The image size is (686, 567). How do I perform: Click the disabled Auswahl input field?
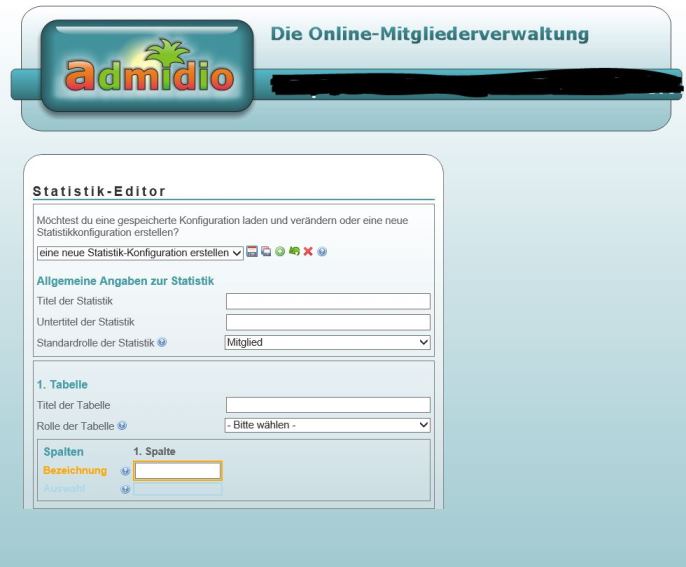tap(178, 489)
